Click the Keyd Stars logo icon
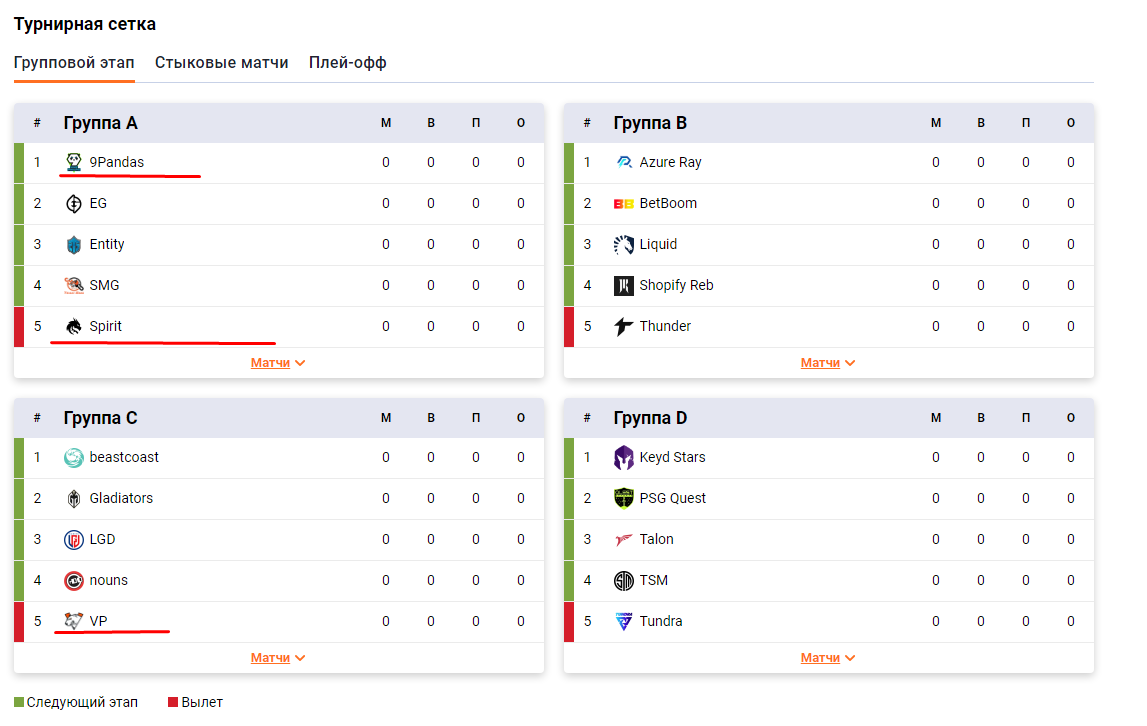 click(624, 457)
